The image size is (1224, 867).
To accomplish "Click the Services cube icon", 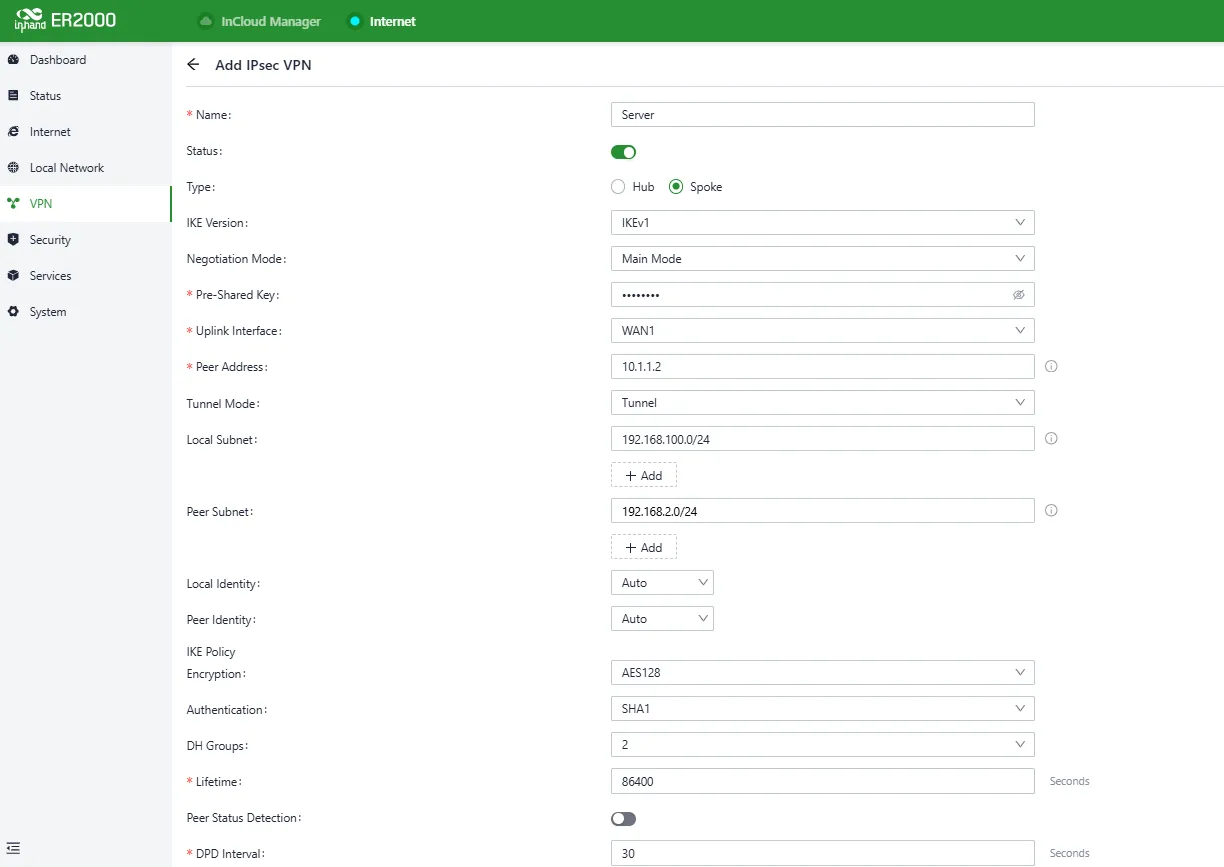I will click(13, 276).
